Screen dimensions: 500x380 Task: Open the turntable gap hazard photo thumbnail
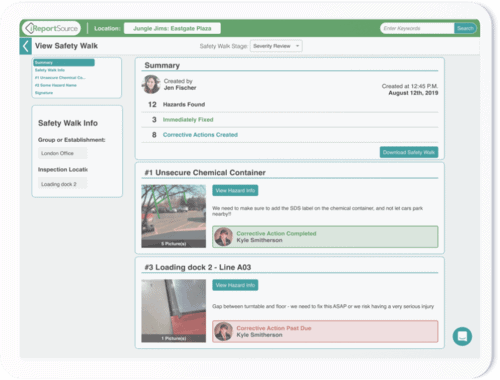click(x=174, y=311)
